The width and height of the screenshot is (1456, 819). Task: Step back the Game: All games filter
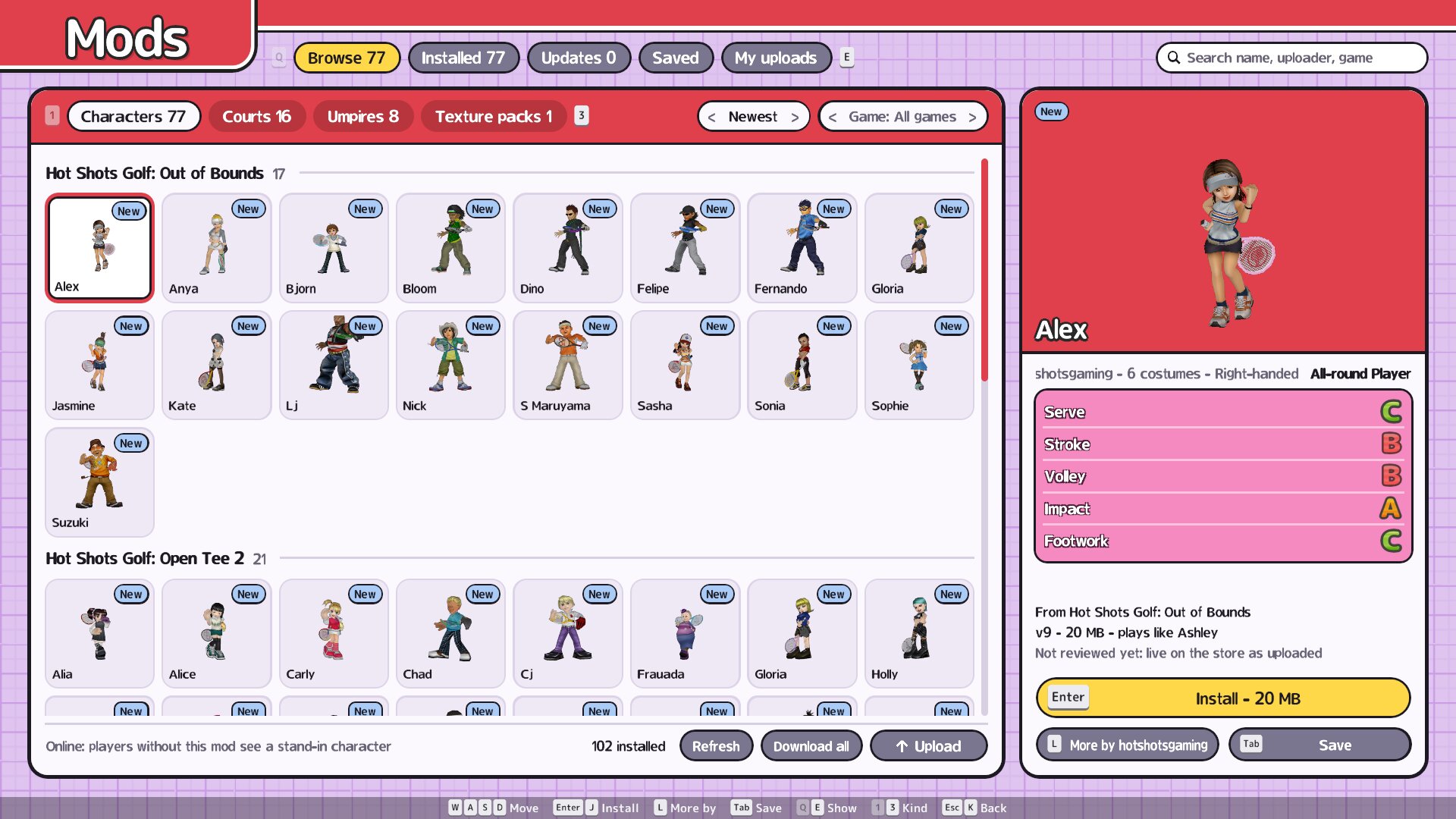tap(833, 117)
